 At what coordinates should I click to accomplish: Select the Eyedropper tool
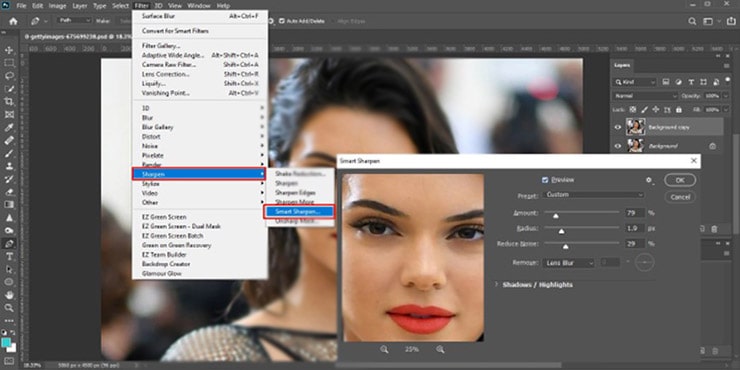pyautogui.click(x=9, y=127)
